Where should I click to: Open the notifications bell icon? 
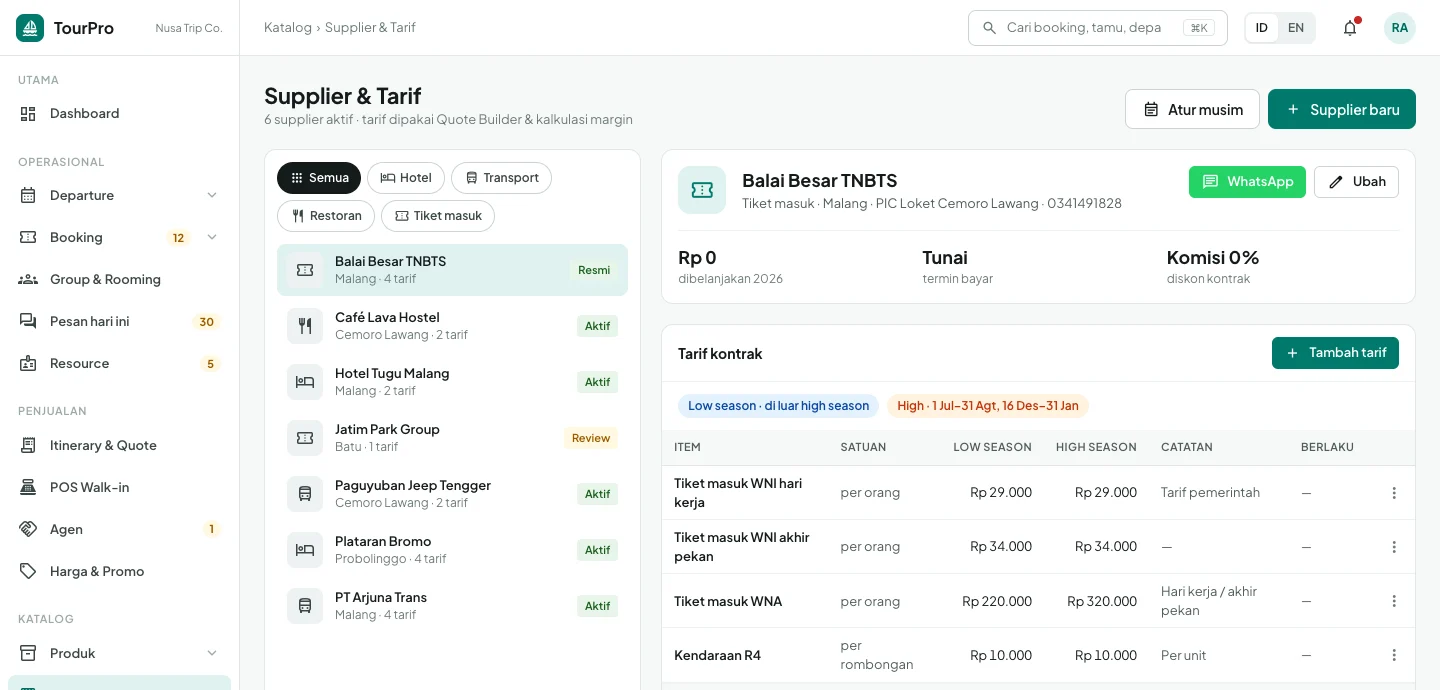click(1350, 28)
